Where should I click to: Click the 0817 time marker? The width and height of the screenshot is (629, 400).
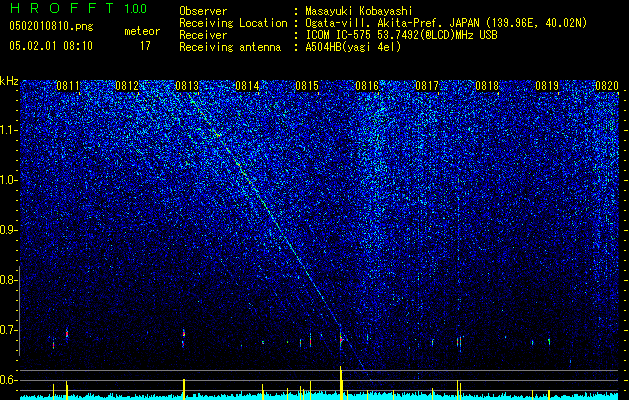tap(427, 86)
